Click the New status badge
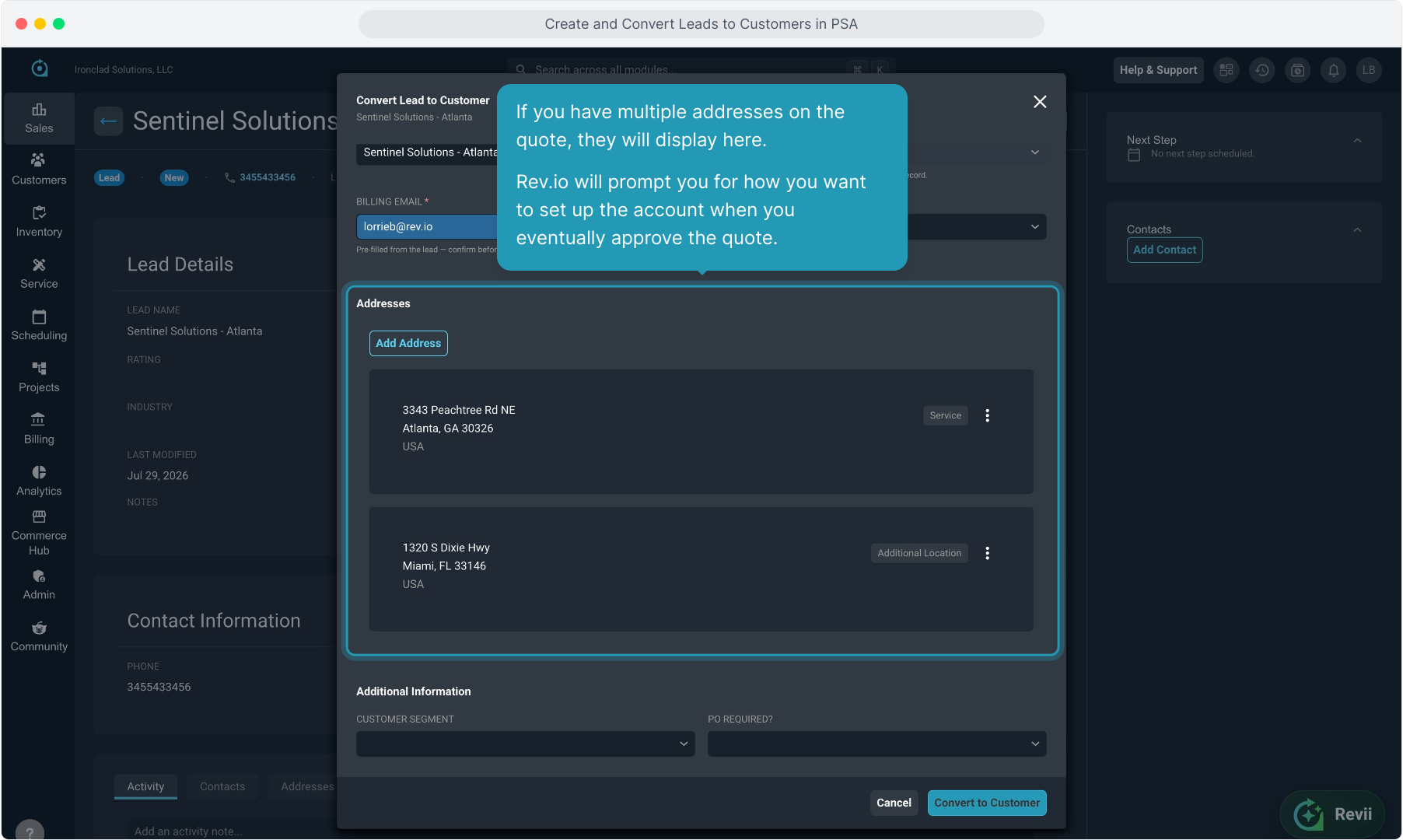1403x840 pixels. click(174, 177)
